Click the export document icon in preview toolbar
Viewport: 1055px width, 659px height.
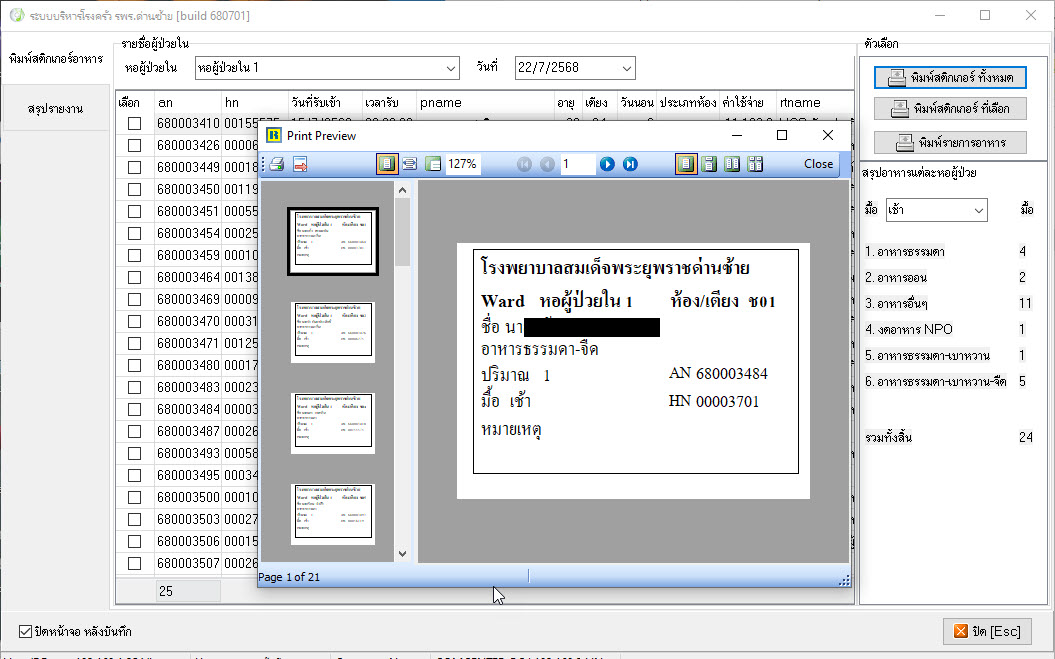pyautogui.click(x=299, y=164)
